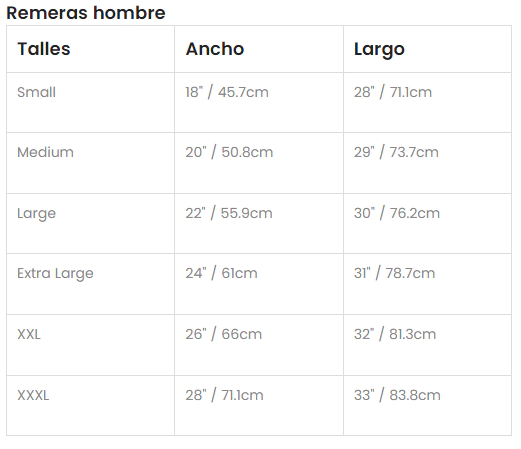Image resolution: width=521 pixels, height=449 pixels.
Task: Select the Ancho column header
Action: click(x=215, y=49)
